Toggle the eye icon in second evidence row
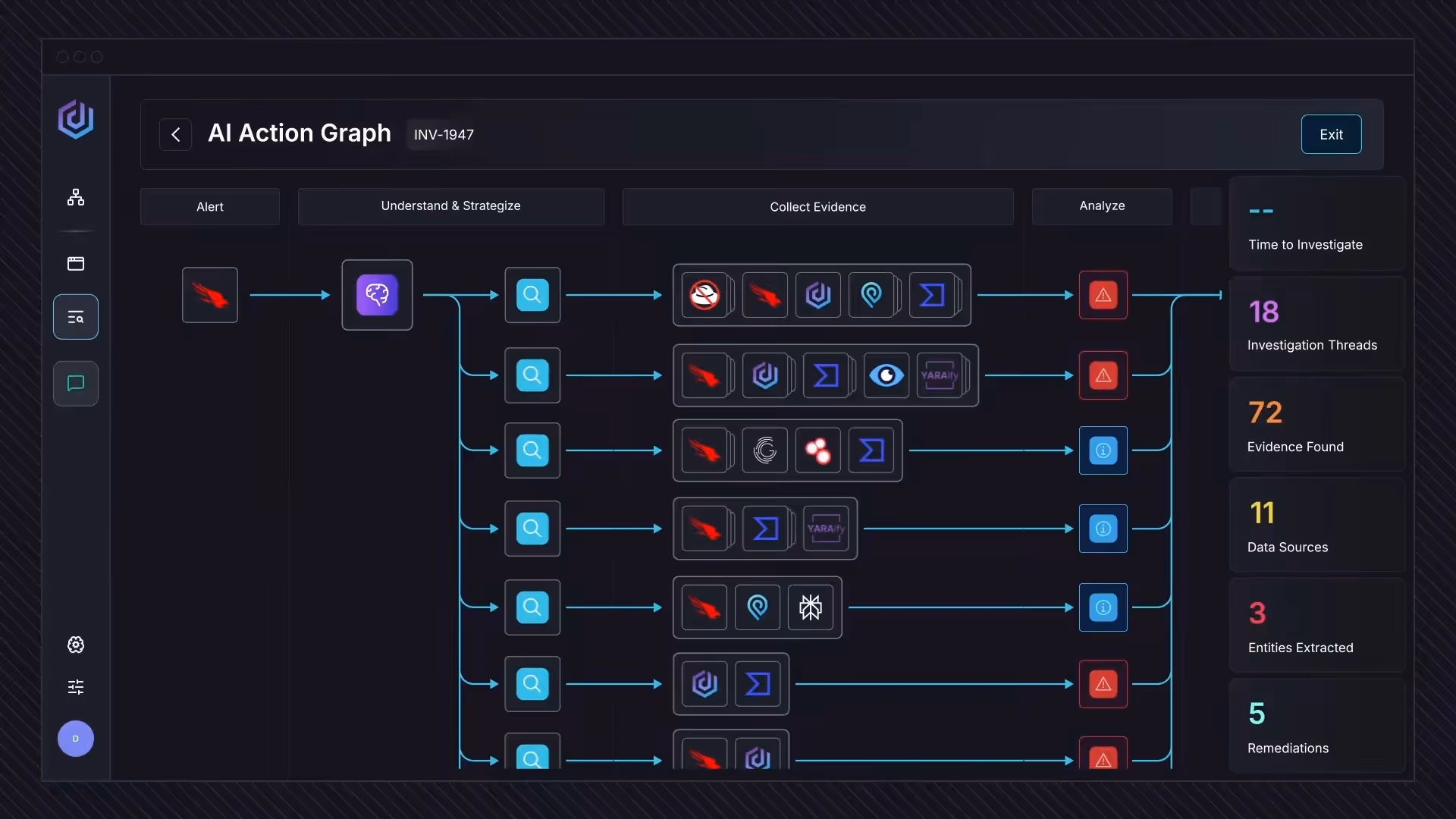Screen dimensions: 1456x819 click(886, 375)
